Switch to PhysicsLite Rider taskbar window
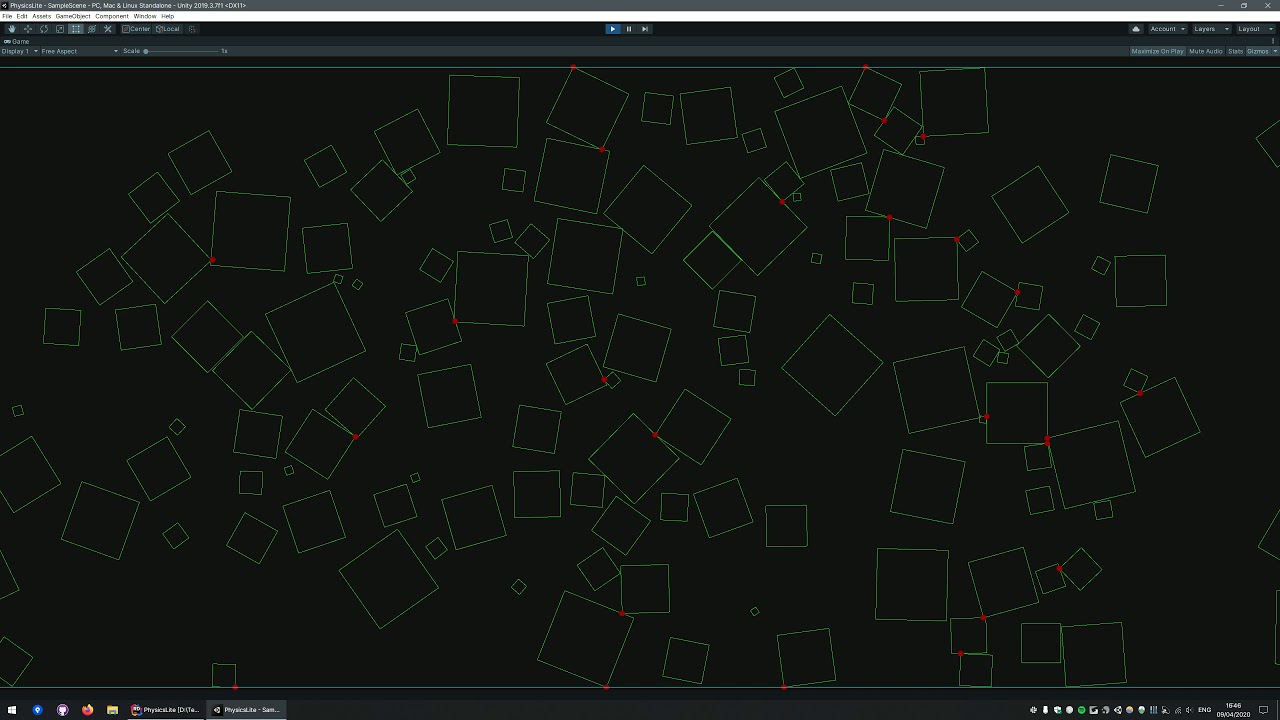The image size is (1280, 720). tap(166, 710)
